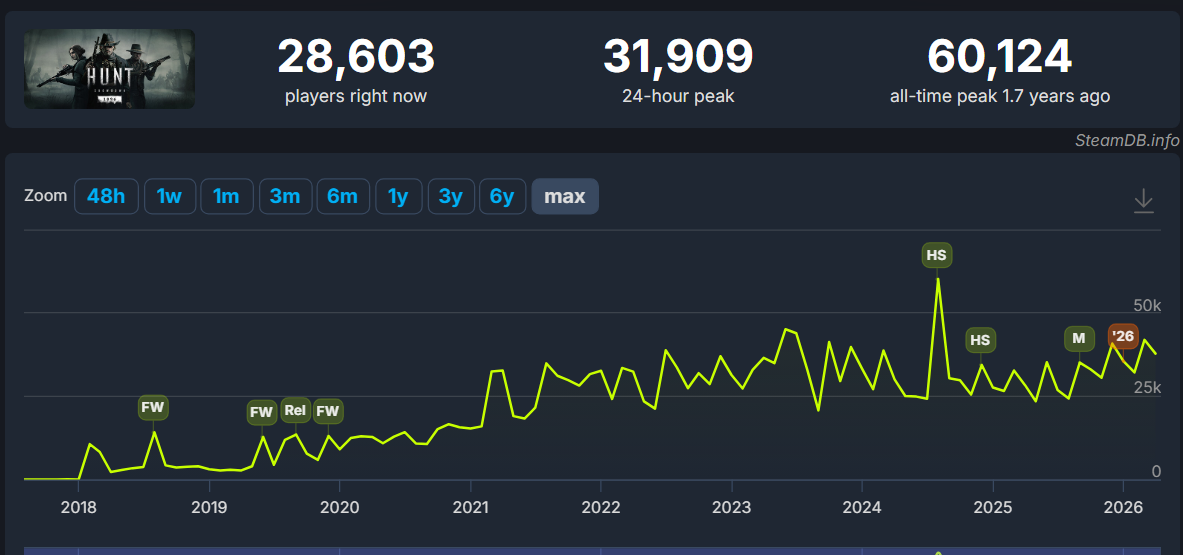1183x555 pixels.
Task: Click the 0 y-axis label
Action: (1156, 471)
